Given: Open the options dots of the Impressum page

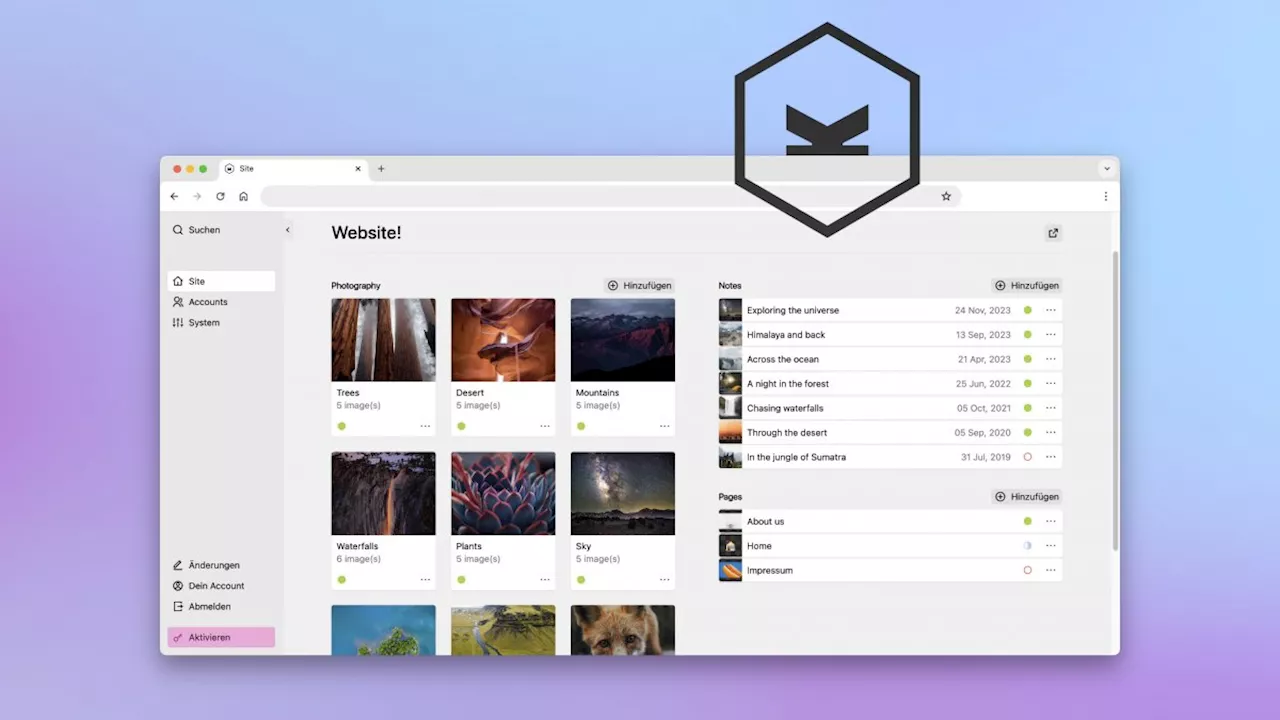Looking at the screenshot, I should [x=1051, y=570].
